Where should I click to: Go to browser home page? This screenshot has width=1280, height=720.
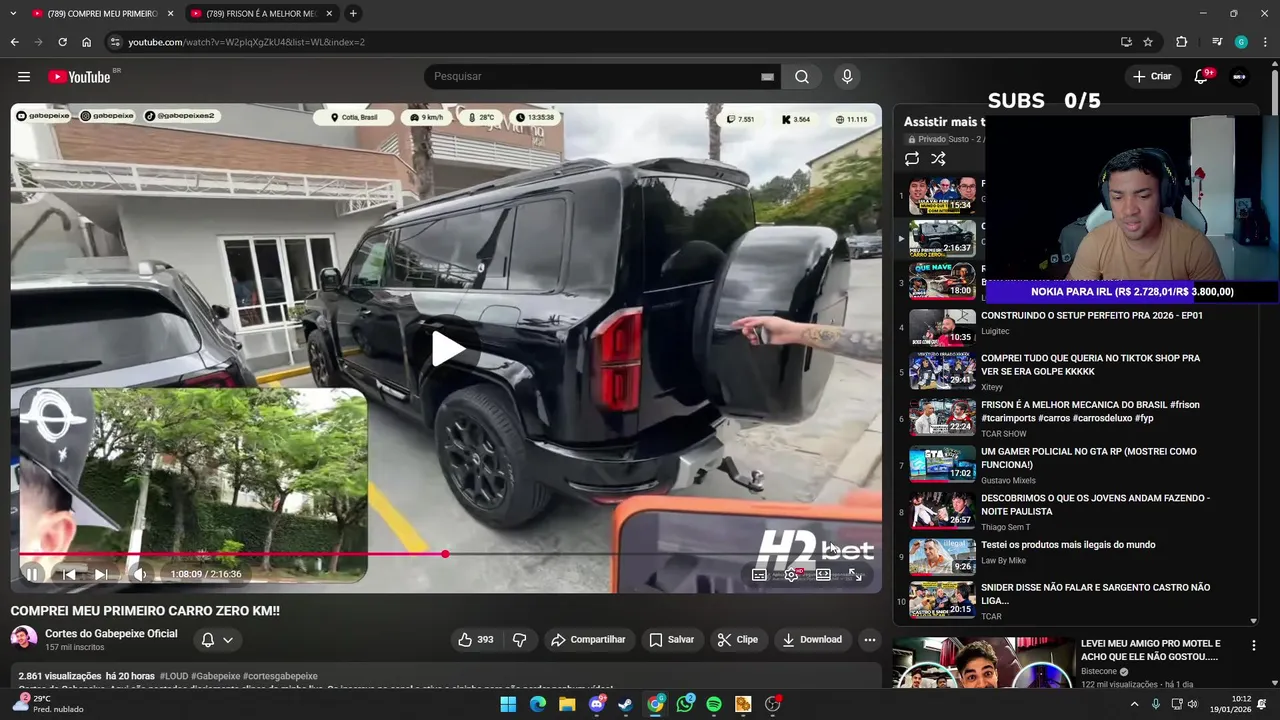click(86, 42)
